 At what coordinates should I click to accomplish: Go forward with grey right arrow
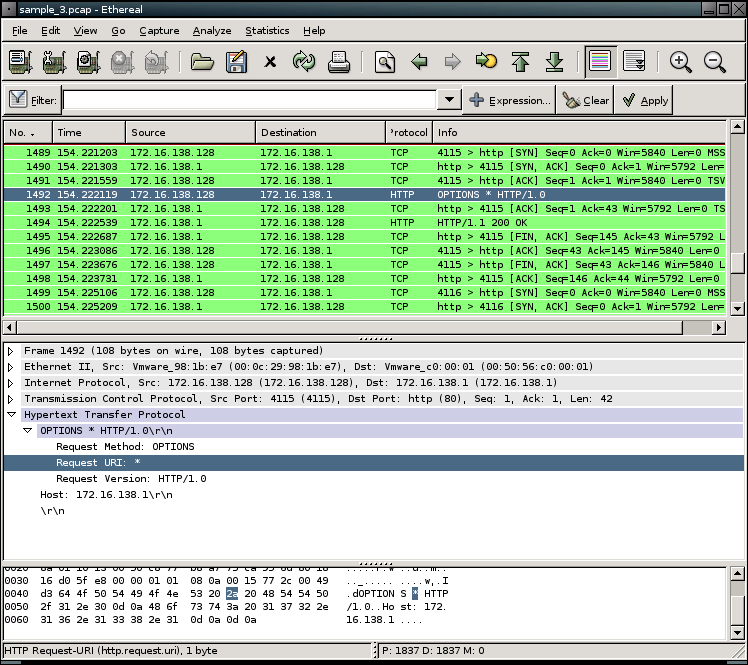point(452,62)
